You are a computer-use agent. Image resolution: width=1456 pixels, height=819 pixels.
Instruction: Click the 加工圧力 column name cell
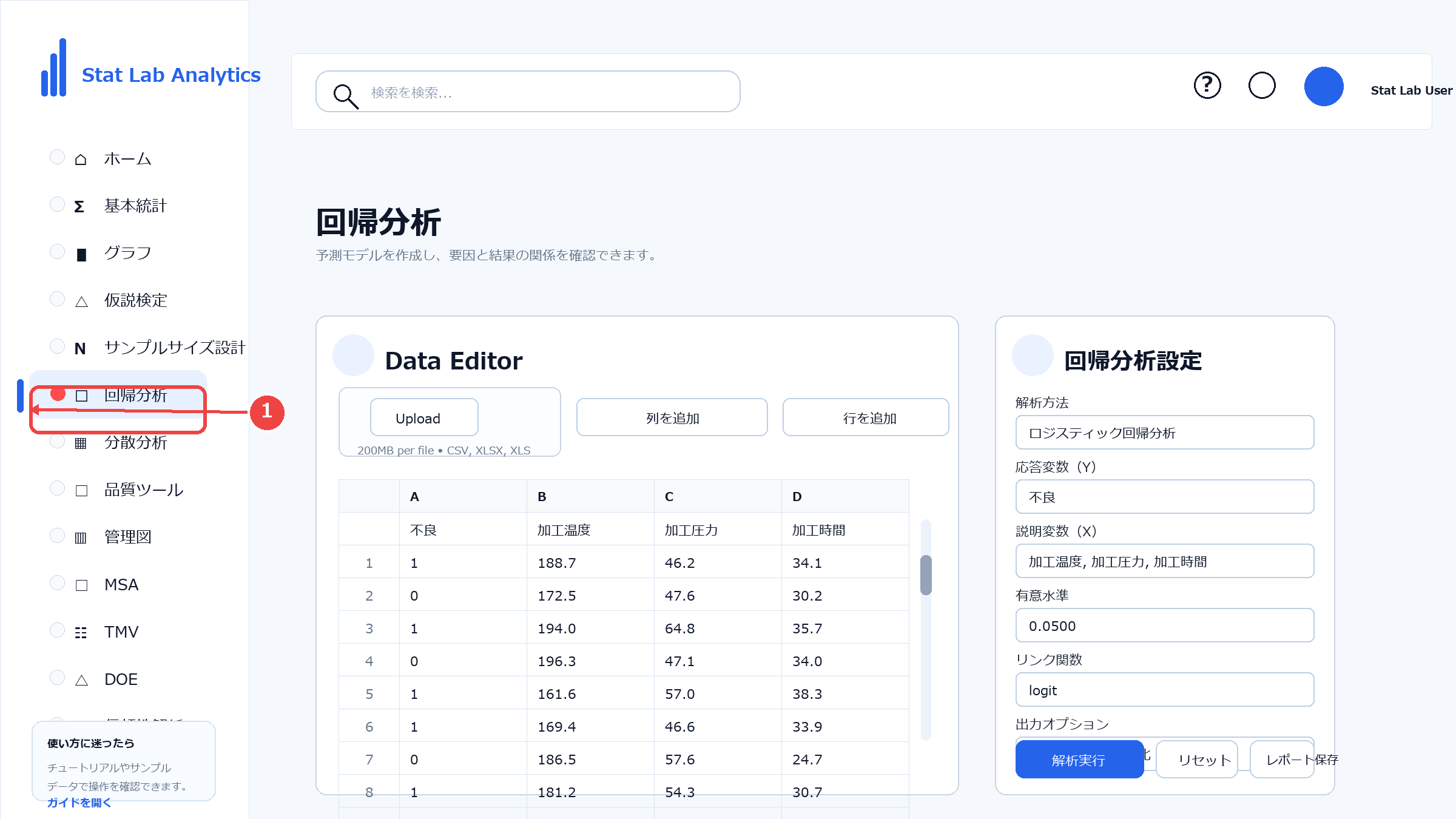click(718, 530)
